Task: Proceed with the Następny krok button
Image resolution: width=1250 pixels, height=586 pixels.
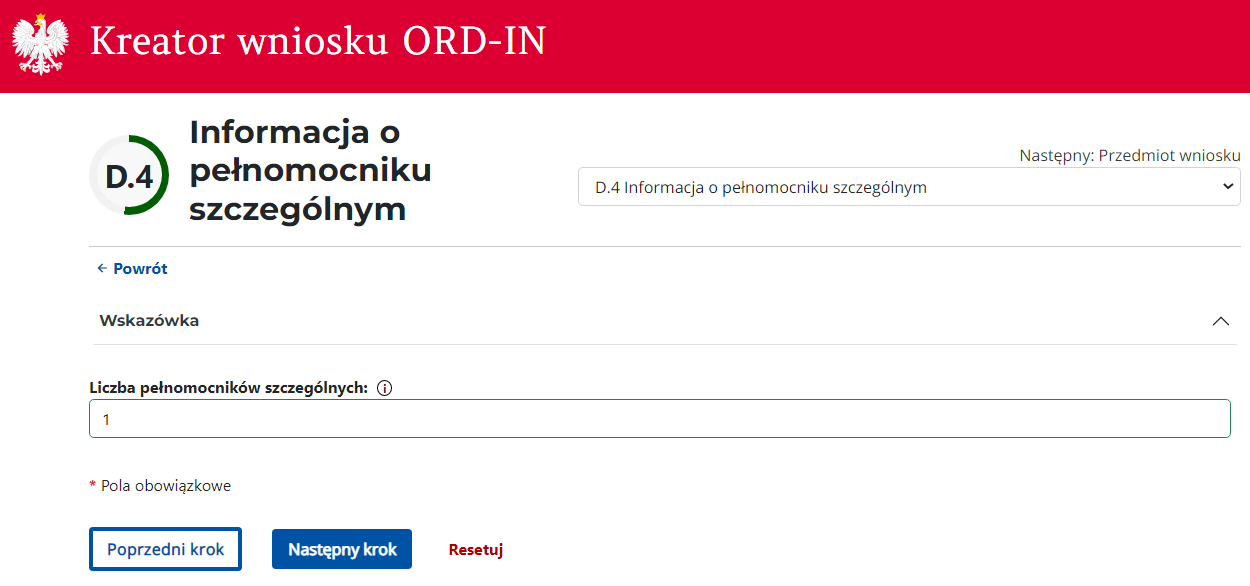Action: (x=342, y=550)
